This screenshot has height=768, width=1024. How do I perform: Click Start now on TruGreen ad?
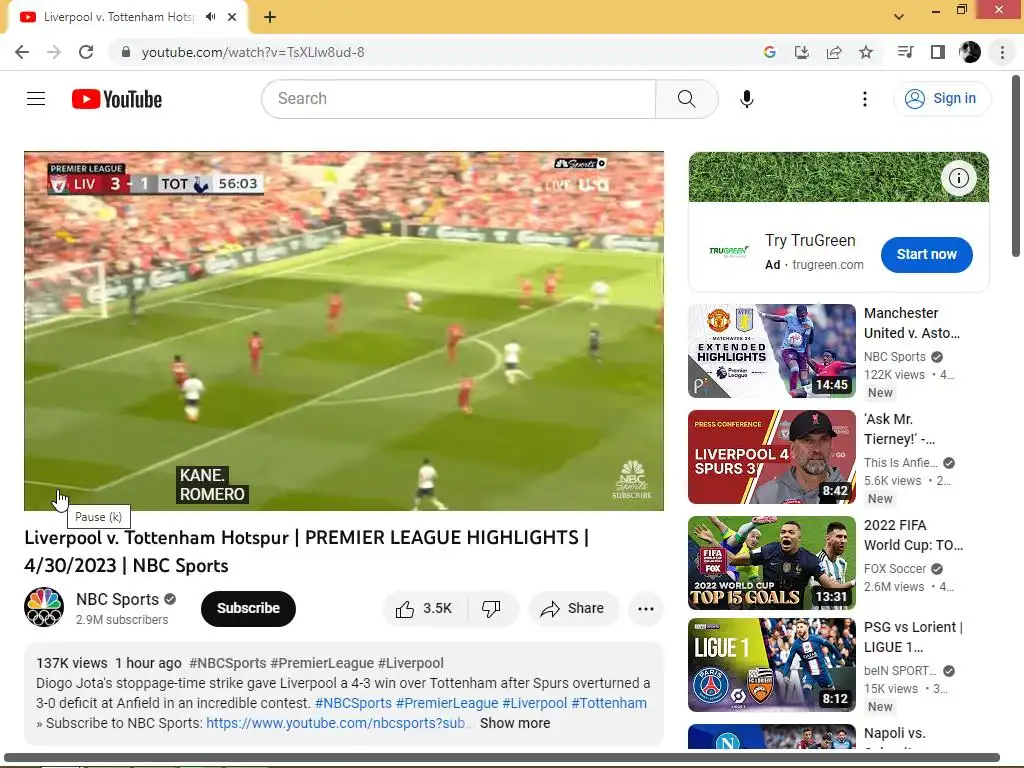point(926,255)
